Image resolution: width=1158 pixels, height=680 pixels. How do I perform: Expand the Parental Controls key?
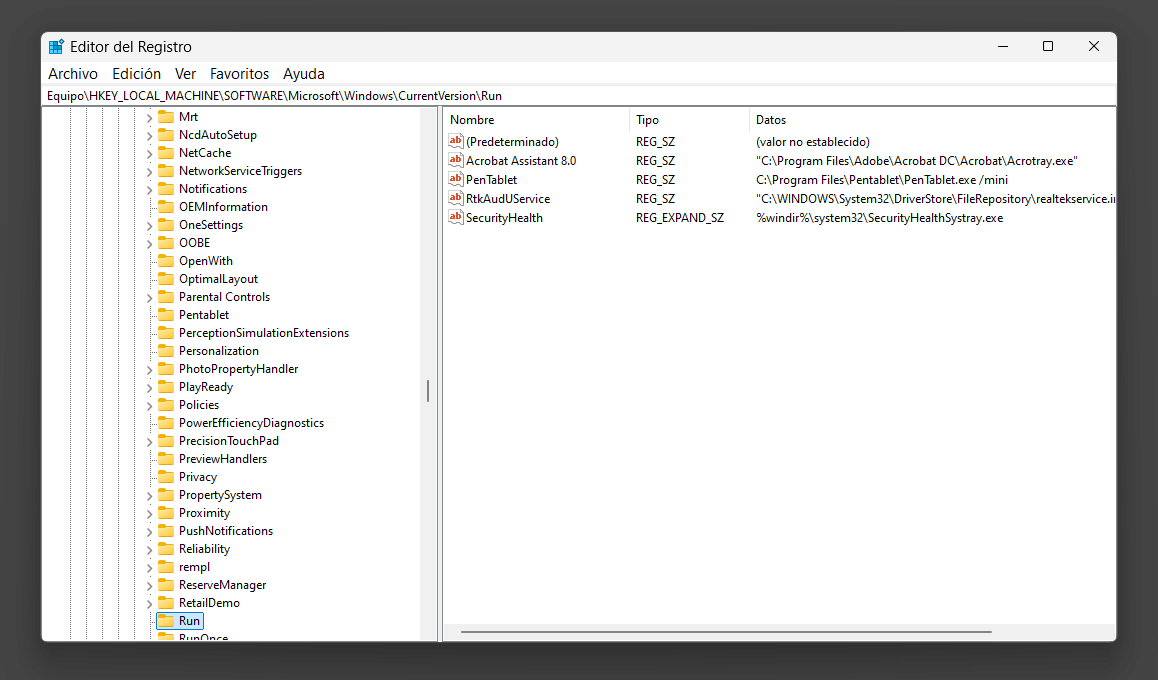click(149, 298)
